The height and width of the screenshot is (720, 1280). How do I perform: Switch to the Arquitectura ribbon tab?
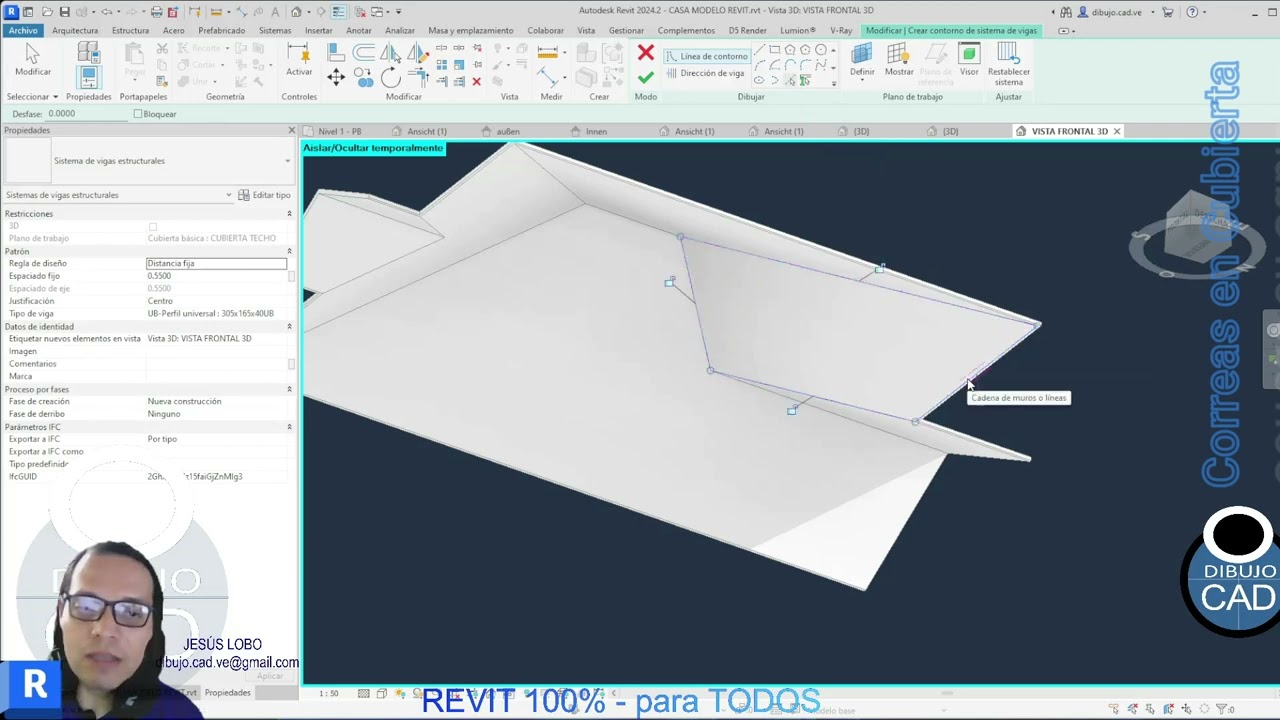coord(75,31)
